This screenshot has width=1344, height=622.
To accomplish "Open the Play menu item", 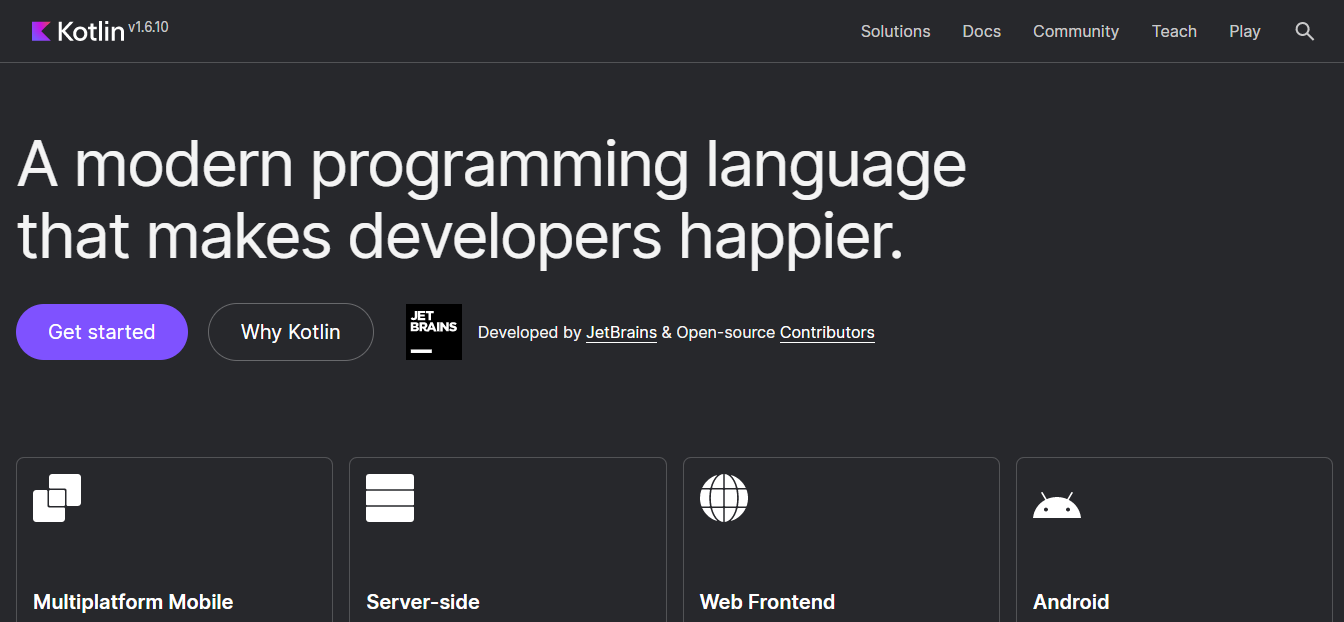I will pyautogui.click(x=1244, y=31).
